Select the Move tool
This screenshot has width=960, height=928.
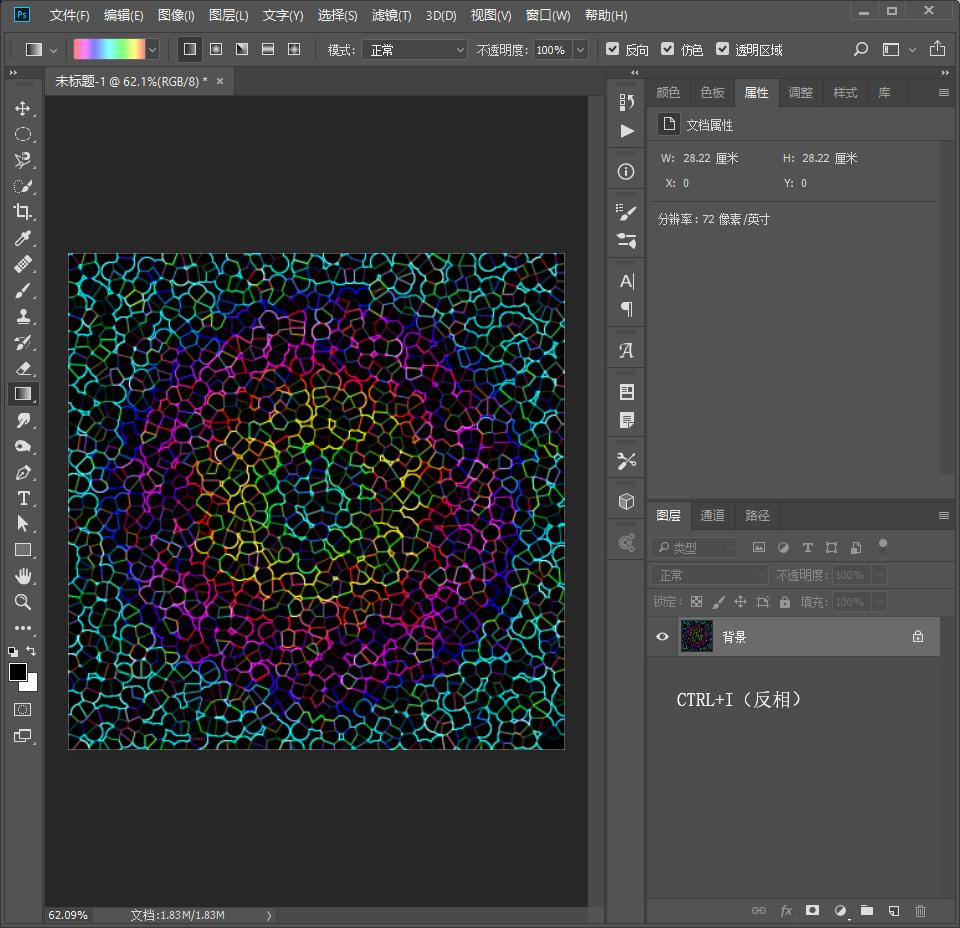point(22,108)
